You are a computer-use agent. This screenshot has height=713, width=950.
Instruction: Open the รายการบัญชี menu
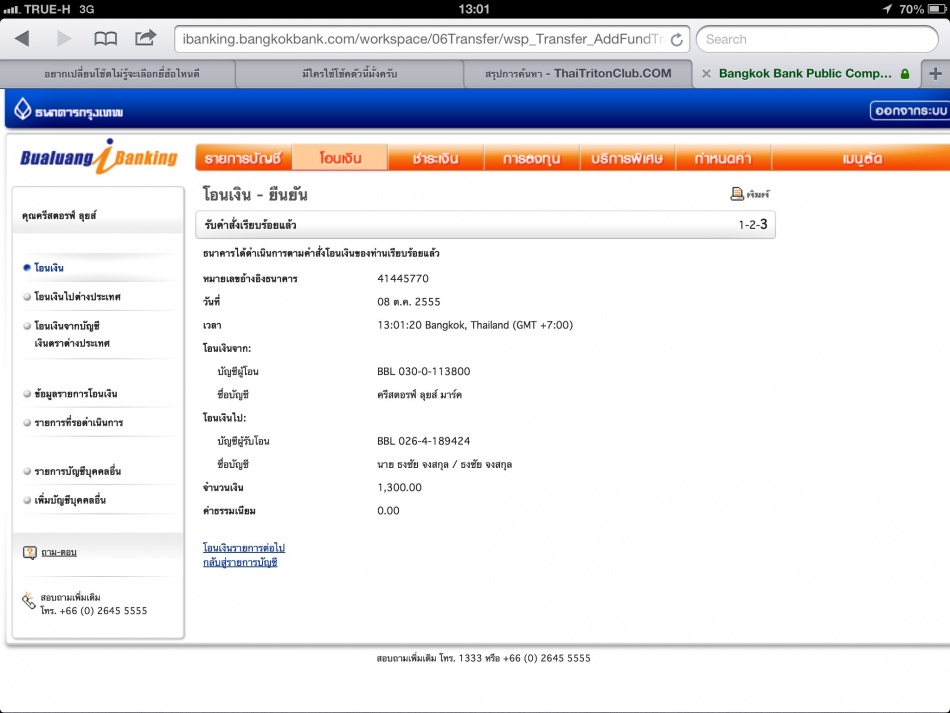click(243, 159)
